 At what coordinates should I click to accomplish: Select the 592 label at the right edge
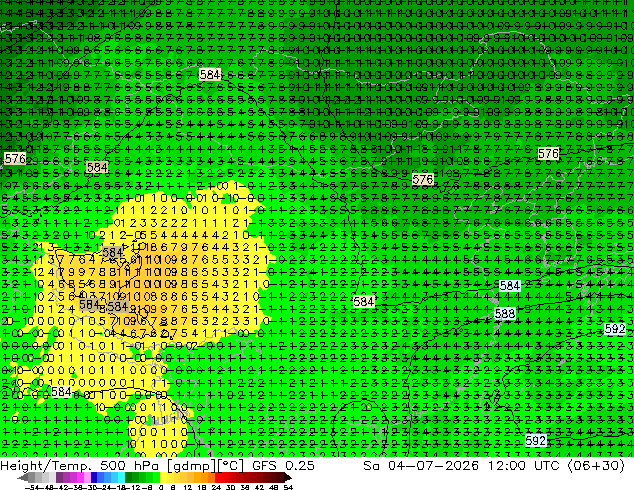pos(615,329)
